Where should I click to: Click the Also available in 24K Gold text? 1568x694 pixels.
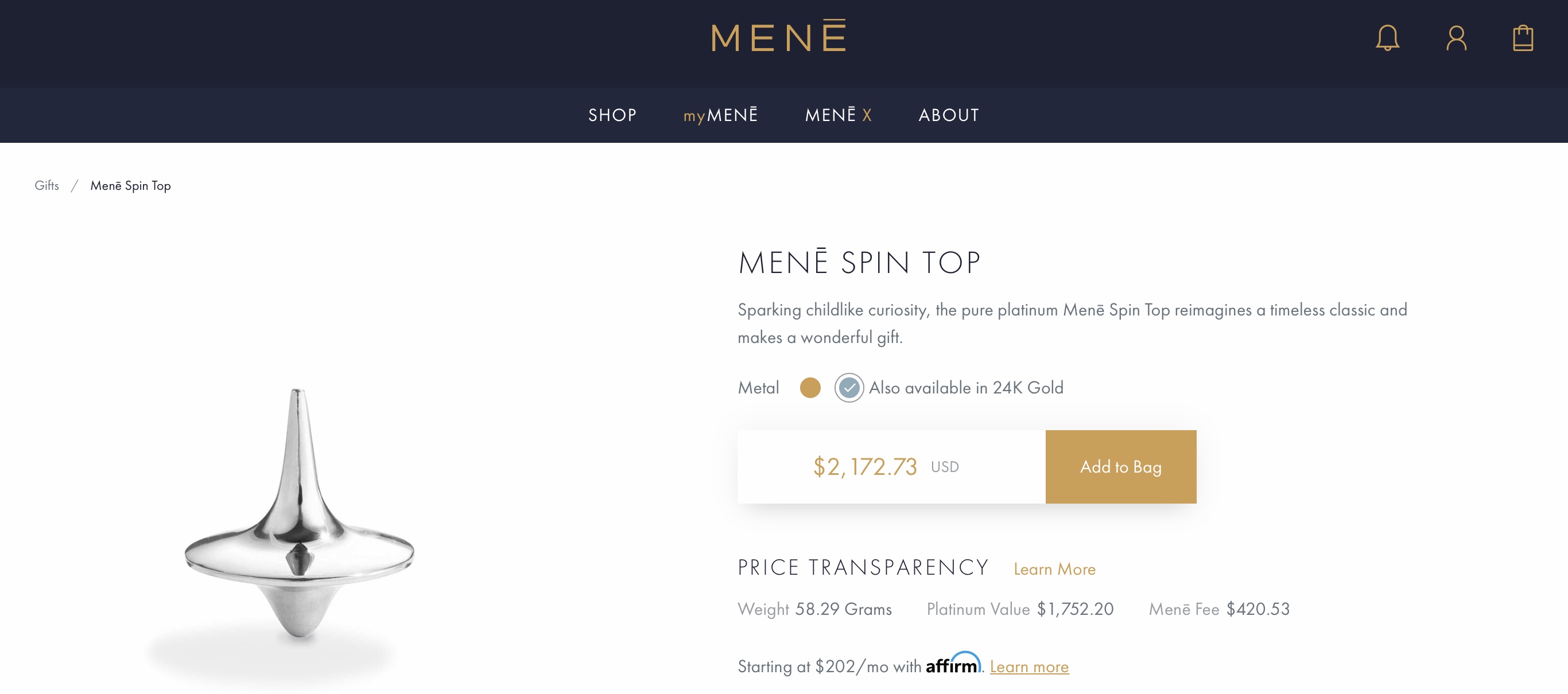click(965, 388)
